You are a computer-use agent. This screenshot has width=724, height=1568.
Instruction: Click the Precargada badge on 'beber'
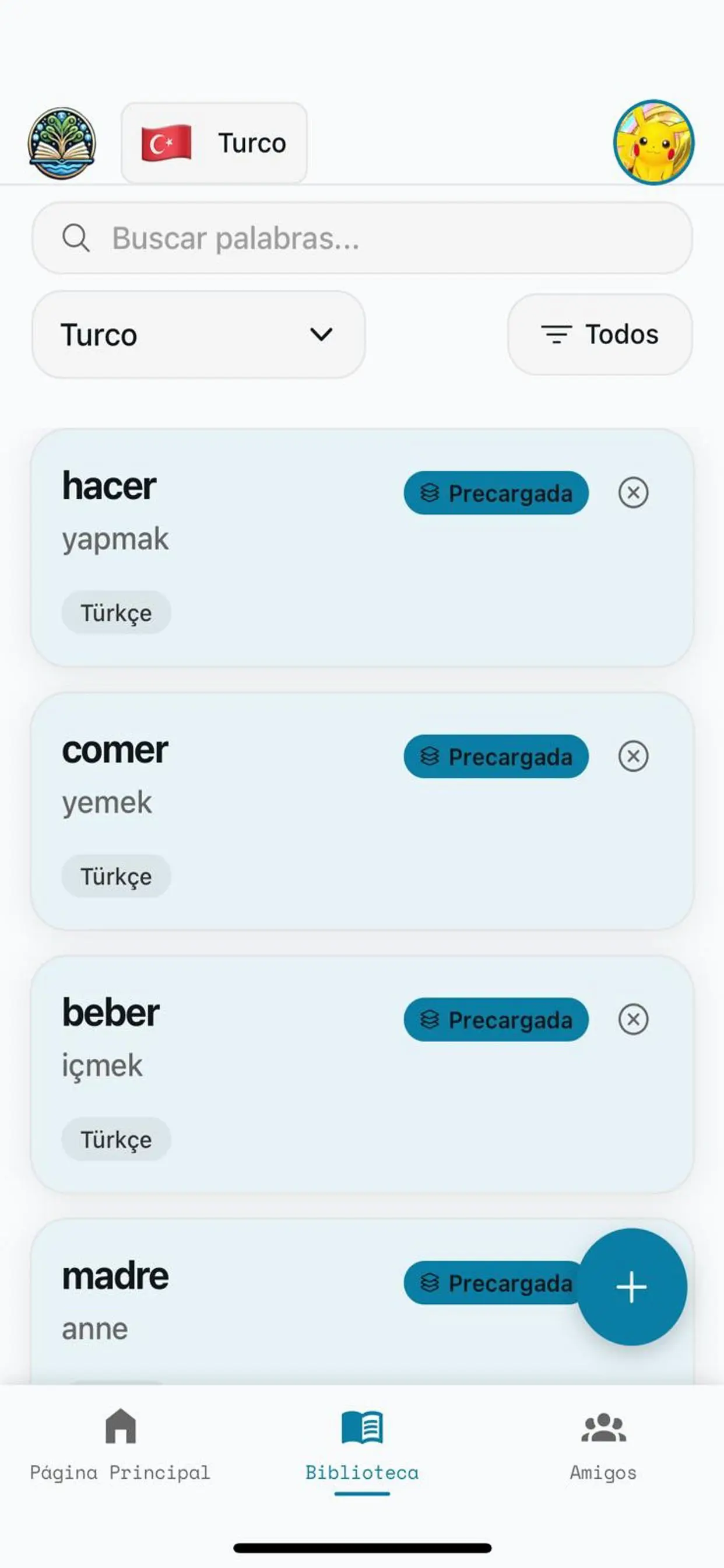click(x=496, y=1020)
